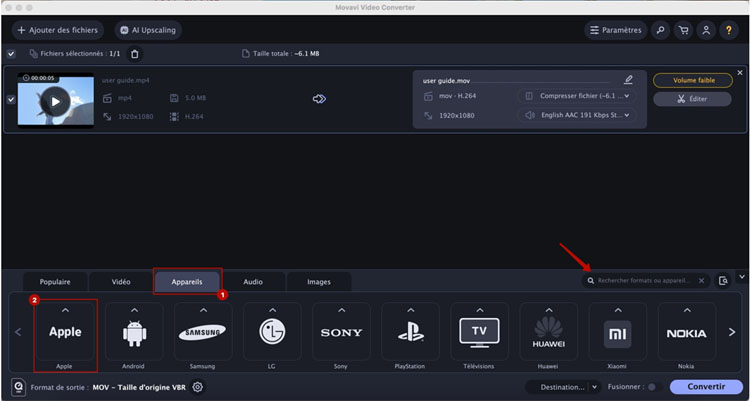The width and height of the screenshot is (750, 401).
Task: Click the device detection icon next to search
Action: 722,281
